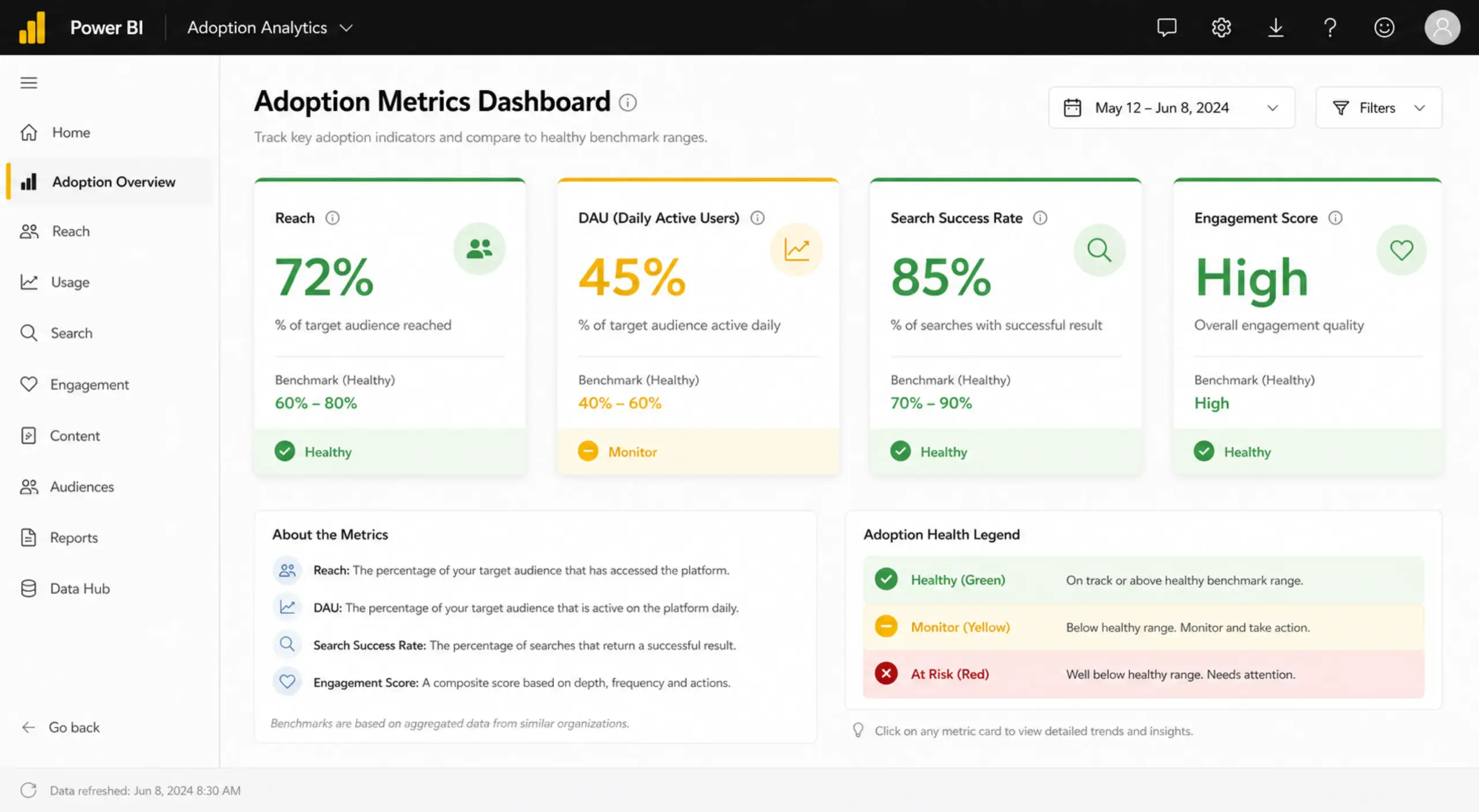Click Monitor (Yellow) legend row
Screen dimensions: 1479x812
[1143, 627]
